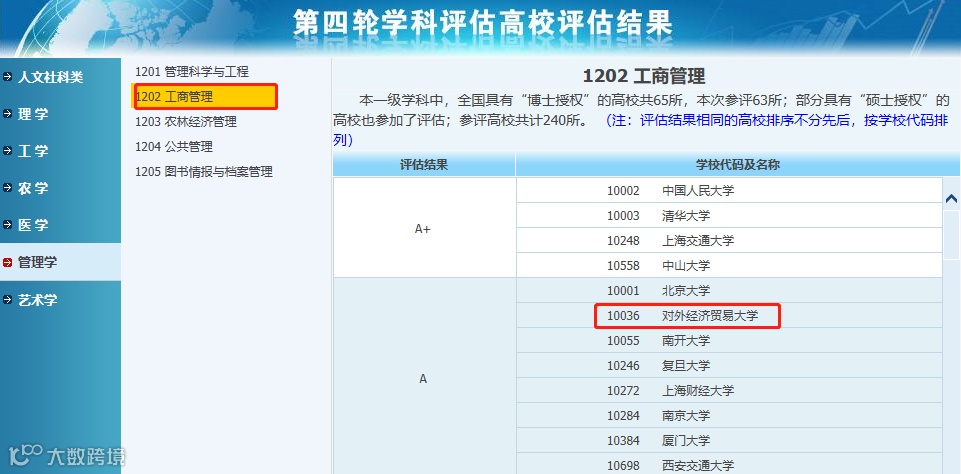Click arrow icon beside 艺术学
This screenshot has height=474, width=961.
(7, 300)
